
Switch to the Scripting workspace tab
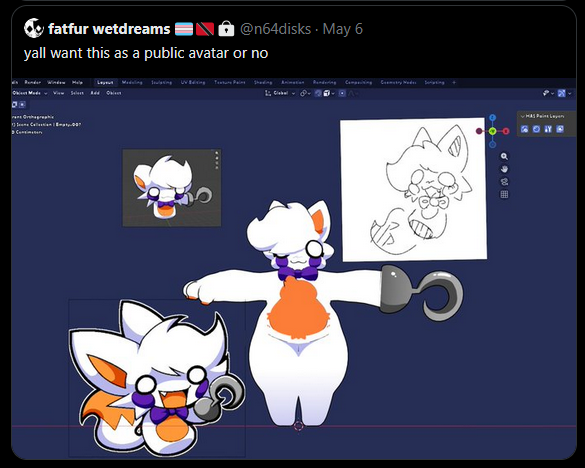(434, 82)
